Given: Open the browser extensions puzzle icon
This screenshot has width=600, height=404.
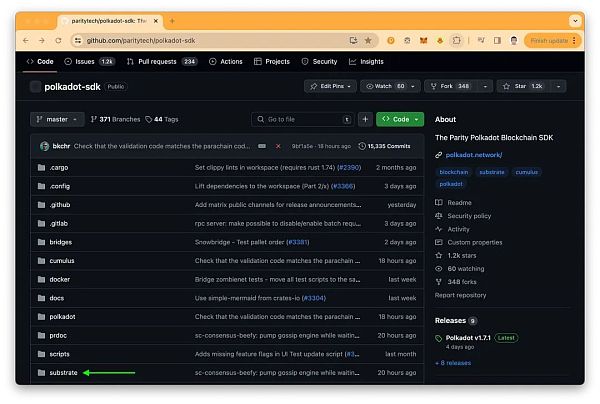Looking at the screenshot, I should tap(456, 40).
